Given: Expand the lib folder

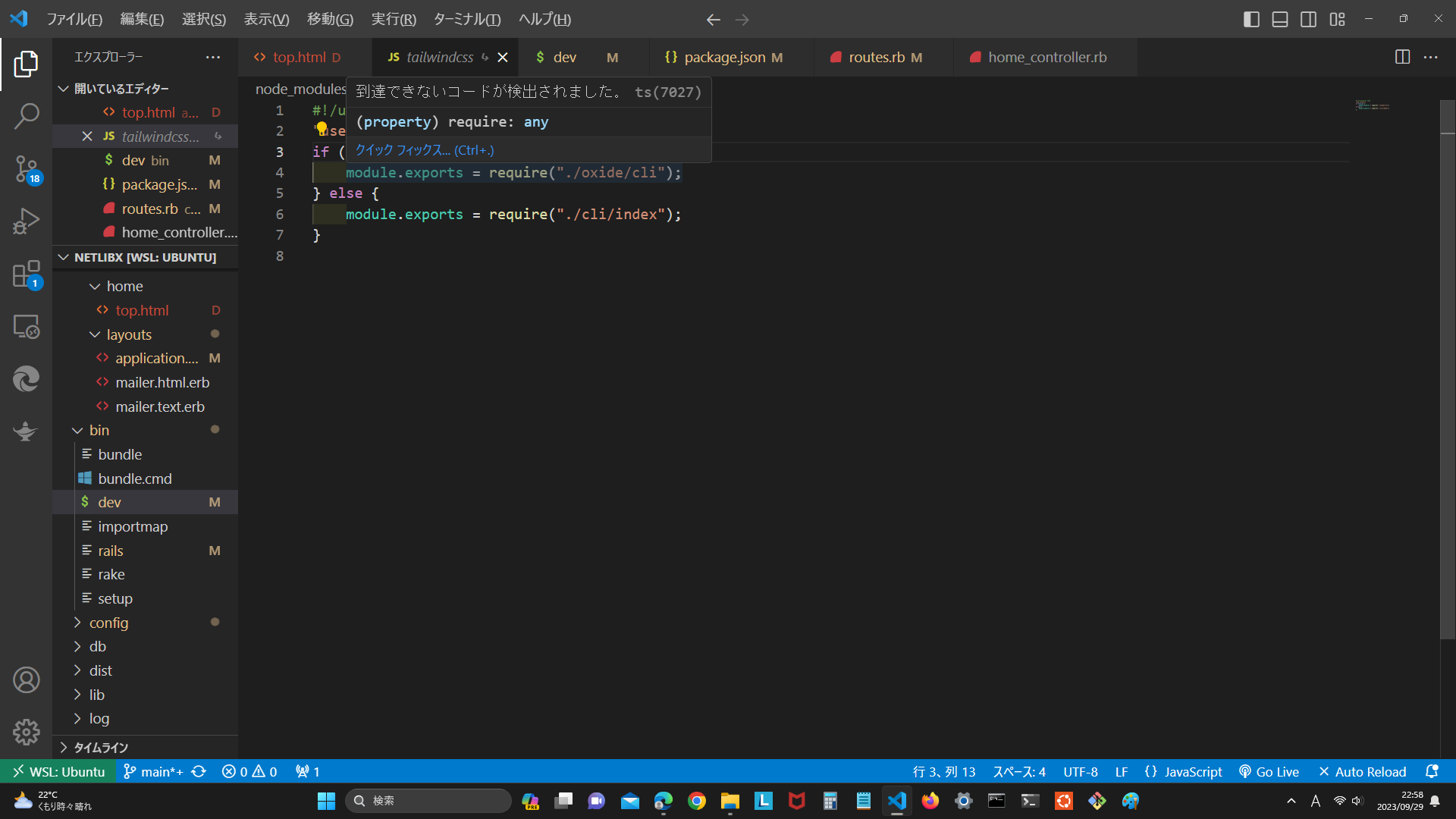Looking at the screenshot, I should [x=77, y=695].
